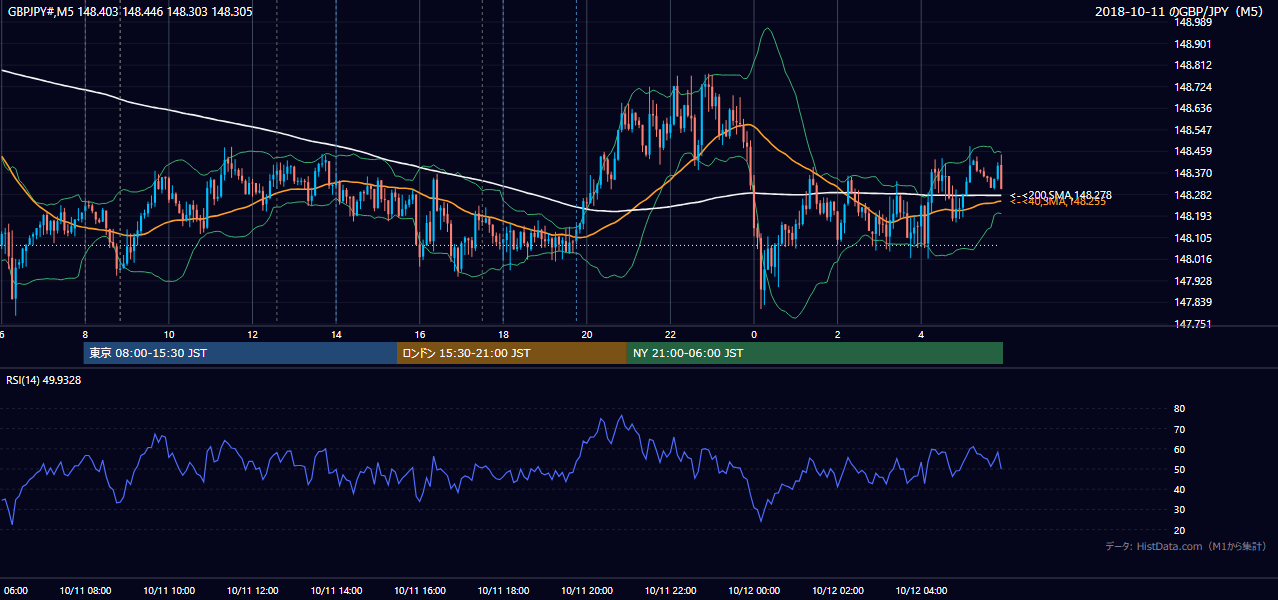Click hour label 14 under the price chart
Screen dimensions: 1278x600
pyautogui.click(x=336, y=335)
